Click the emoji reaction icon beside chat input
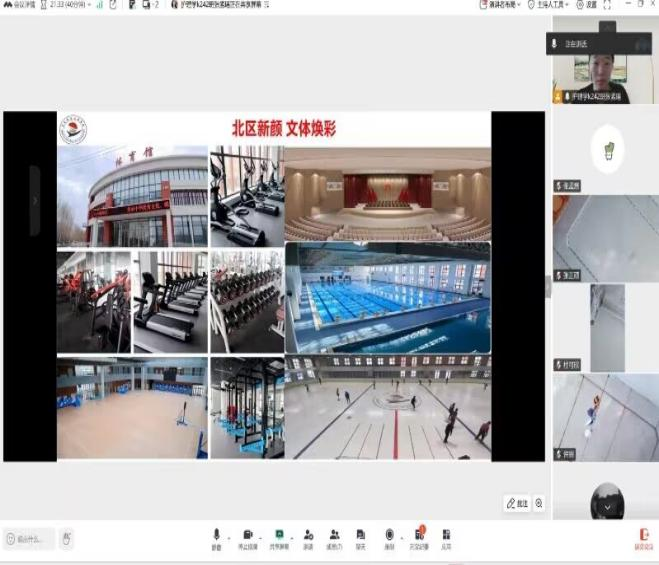The image size is (659, 565). pos(66,538)
